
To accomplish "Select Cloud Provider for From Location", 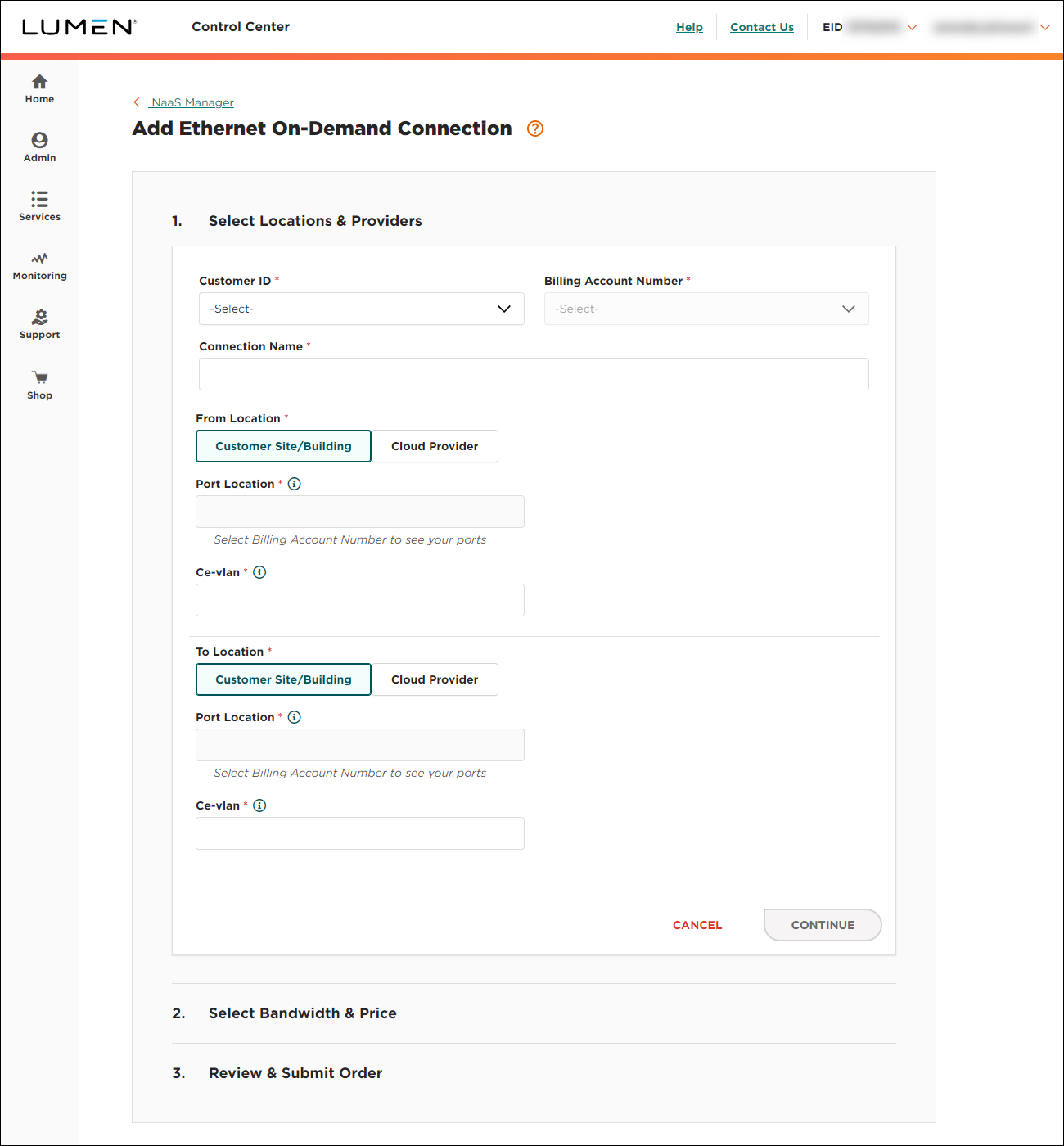I will click(x=435, y=446).
